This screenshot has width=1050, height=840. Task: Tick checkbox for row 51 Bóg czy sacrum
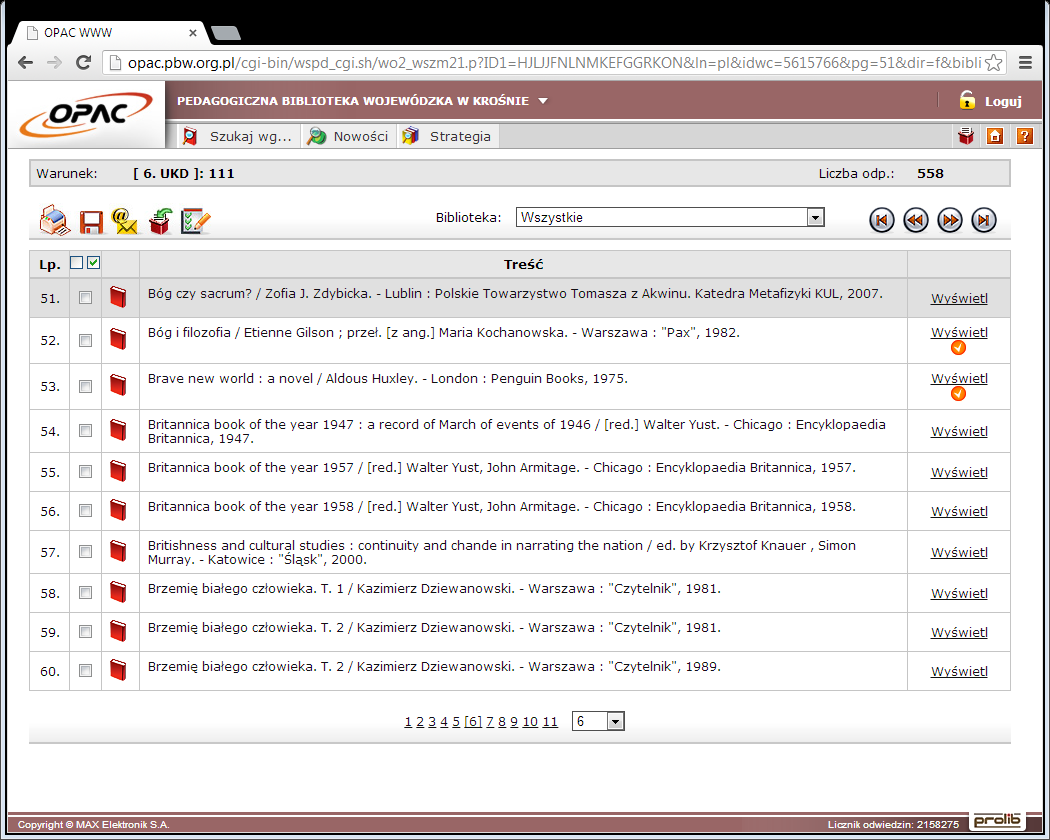coord(85,297)
